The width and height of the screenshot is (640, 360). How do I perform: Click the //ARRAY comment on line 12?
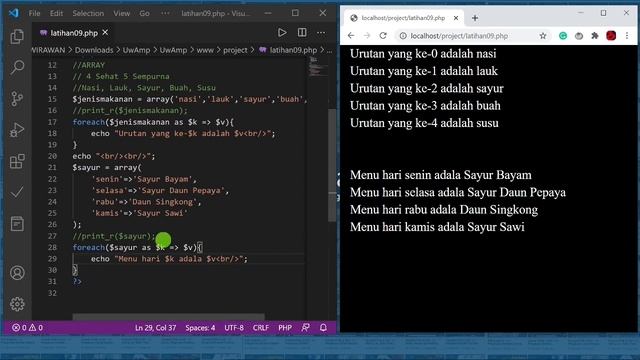coord(89,65)
